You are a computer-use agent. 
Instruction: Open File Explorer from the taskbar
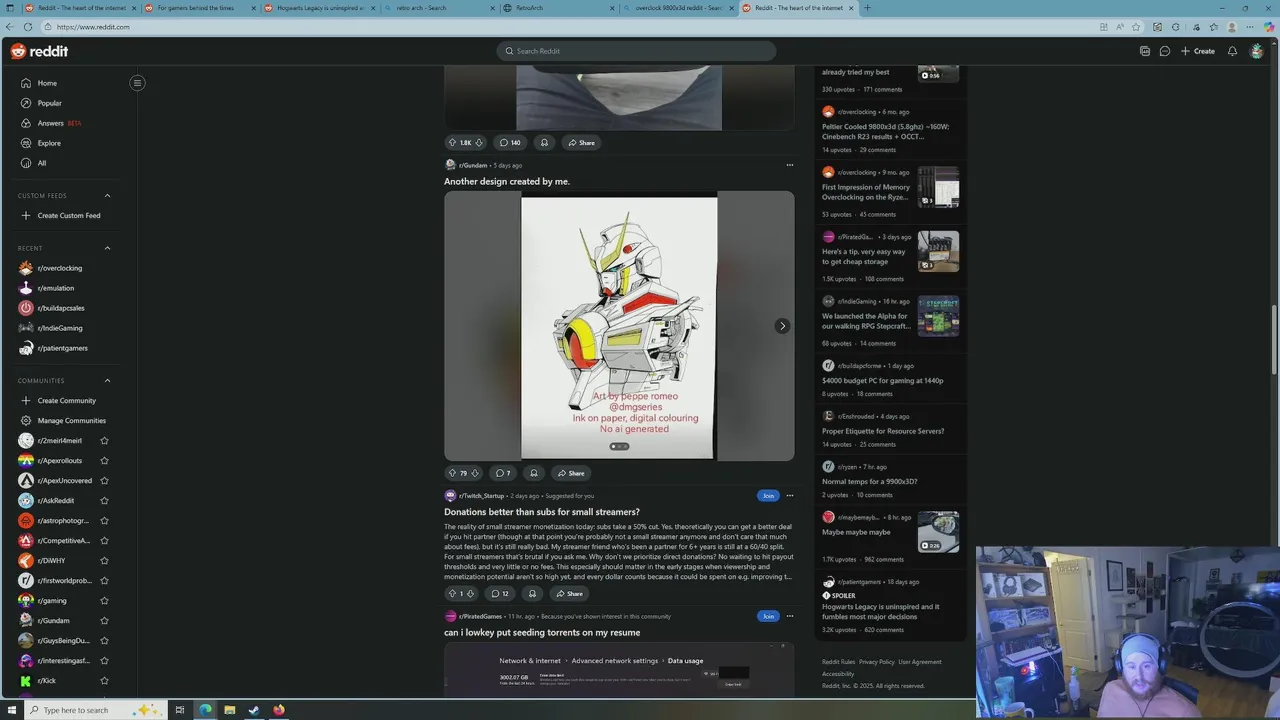click(x=229, y=710)
